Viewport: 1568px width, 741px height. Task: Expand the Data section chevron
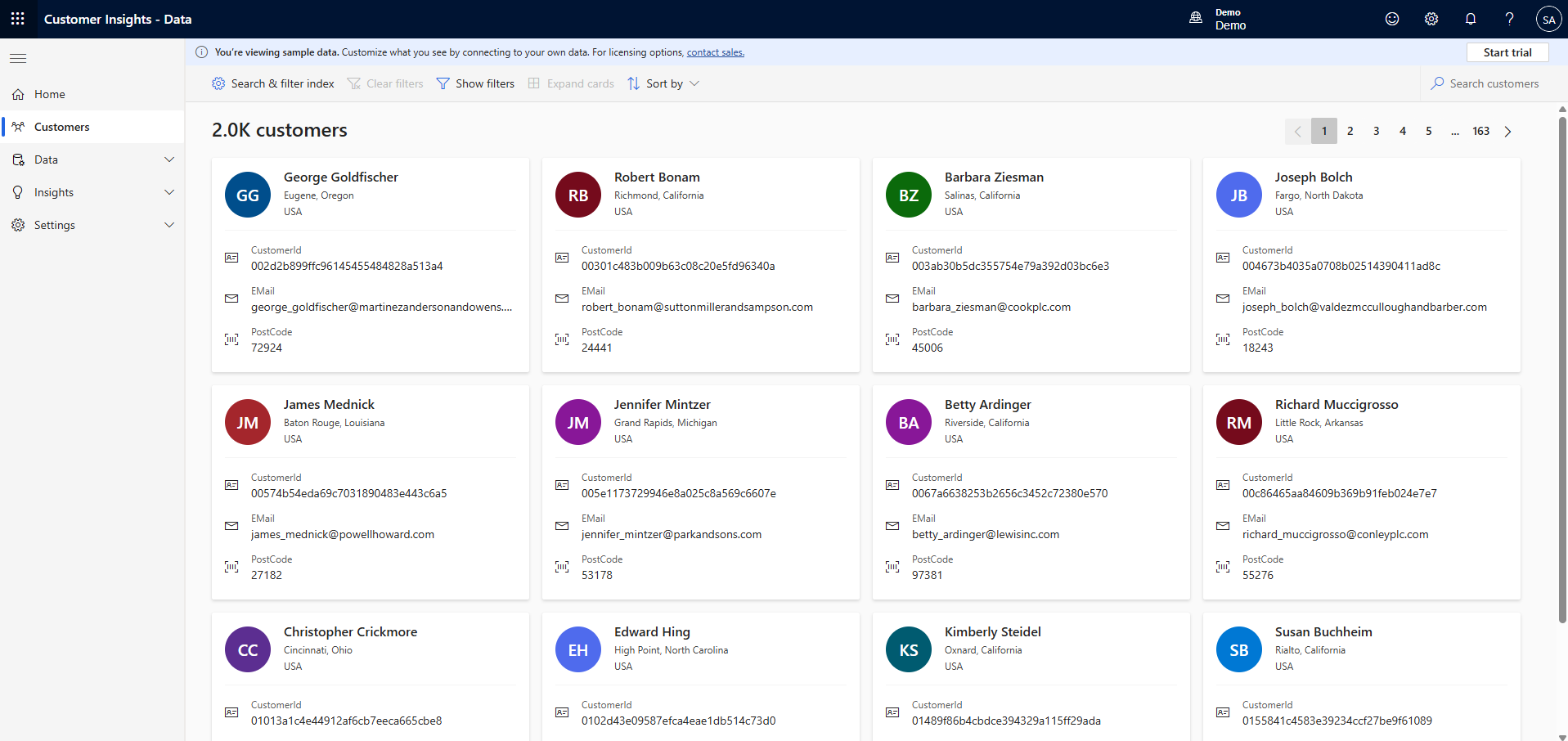pyautogui.click(x=169, y=159)
